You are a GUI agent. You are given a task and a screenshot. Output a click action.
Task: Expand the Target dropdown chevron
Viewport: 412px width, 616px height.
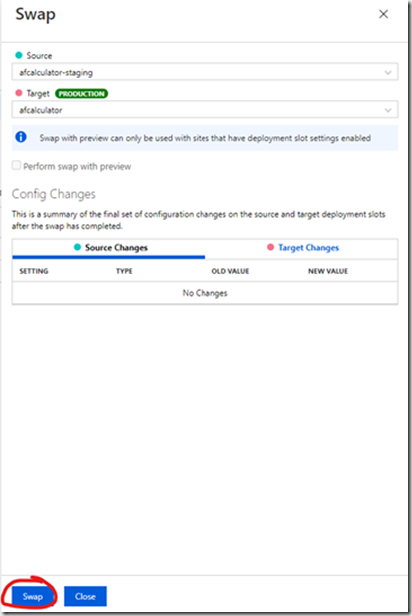pos(388,110)
